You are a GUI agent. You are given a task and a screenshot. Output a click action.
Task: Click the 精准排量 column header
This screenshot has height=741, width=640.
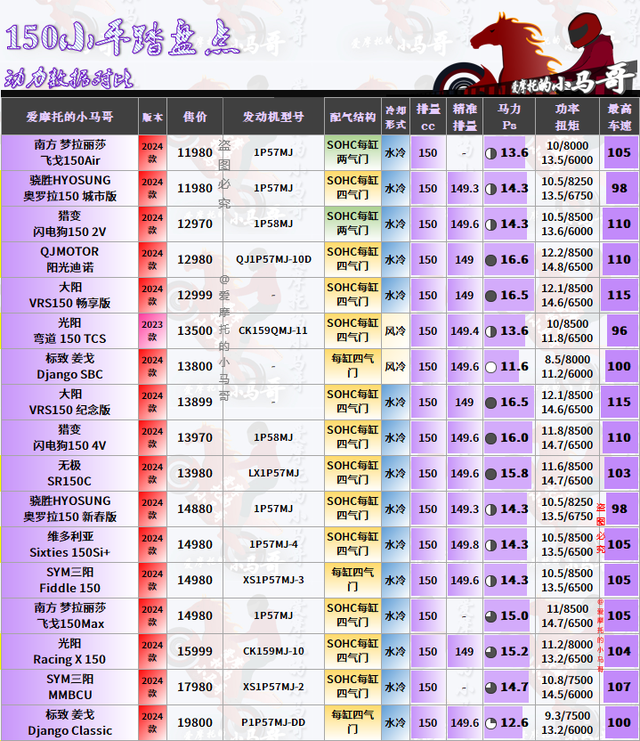click(x=465, y=117)
